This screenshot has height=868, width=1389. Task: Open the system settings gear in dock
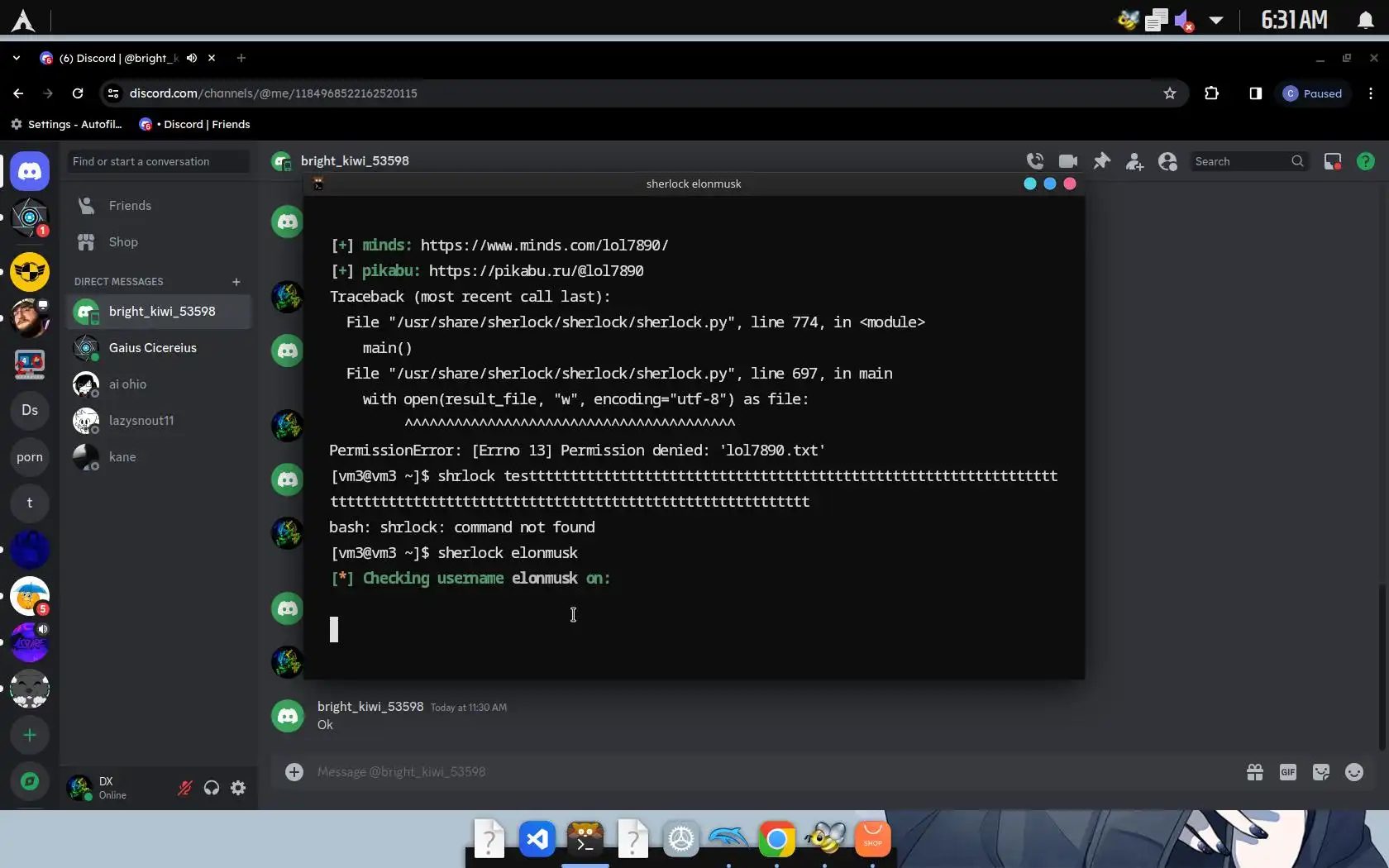coord(681,840)
